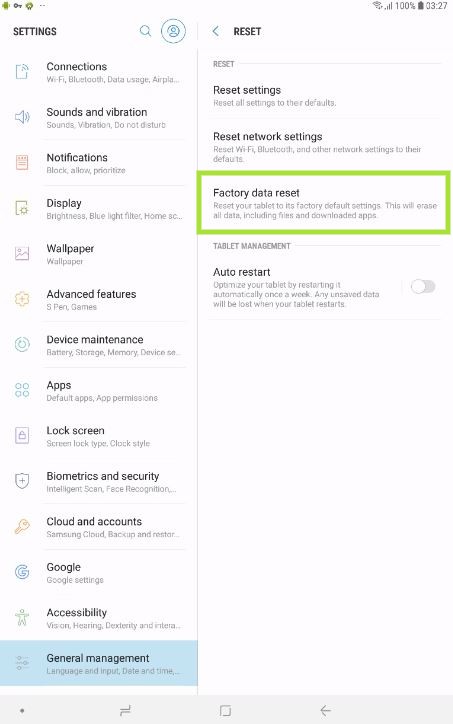This screenshot has height=724, width=453.
Task: Open the settings search magnifier icon
Action: click(x=145, y=31)
